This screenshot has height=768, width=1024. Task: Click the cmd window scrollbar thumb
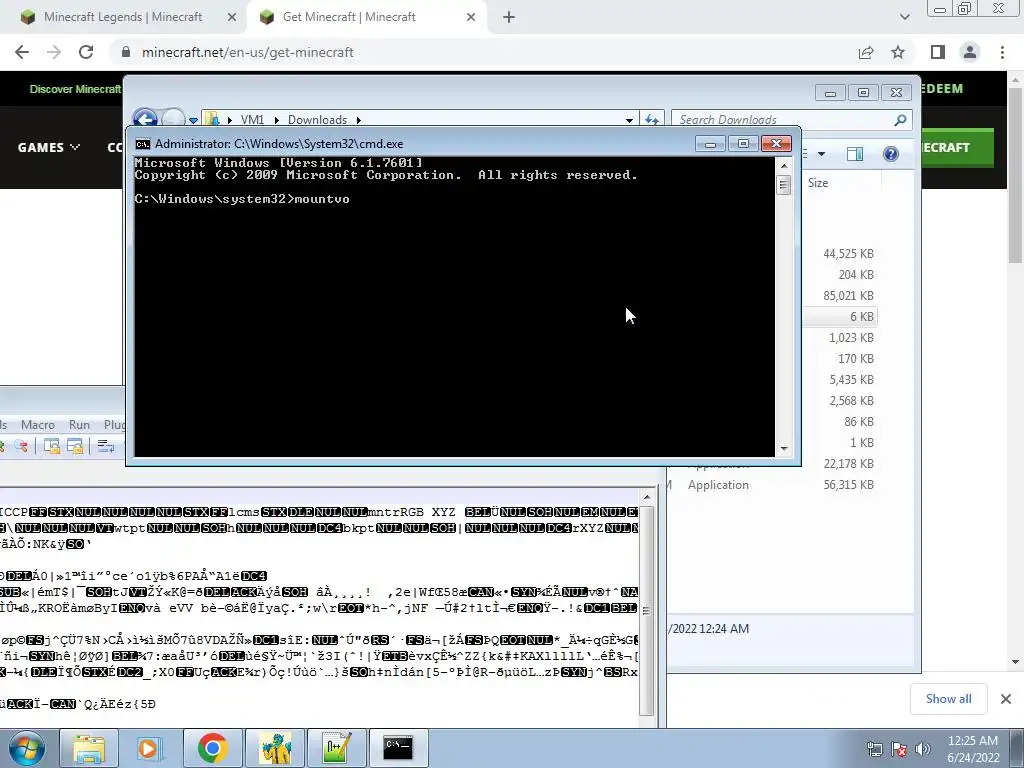coord(784,185)
